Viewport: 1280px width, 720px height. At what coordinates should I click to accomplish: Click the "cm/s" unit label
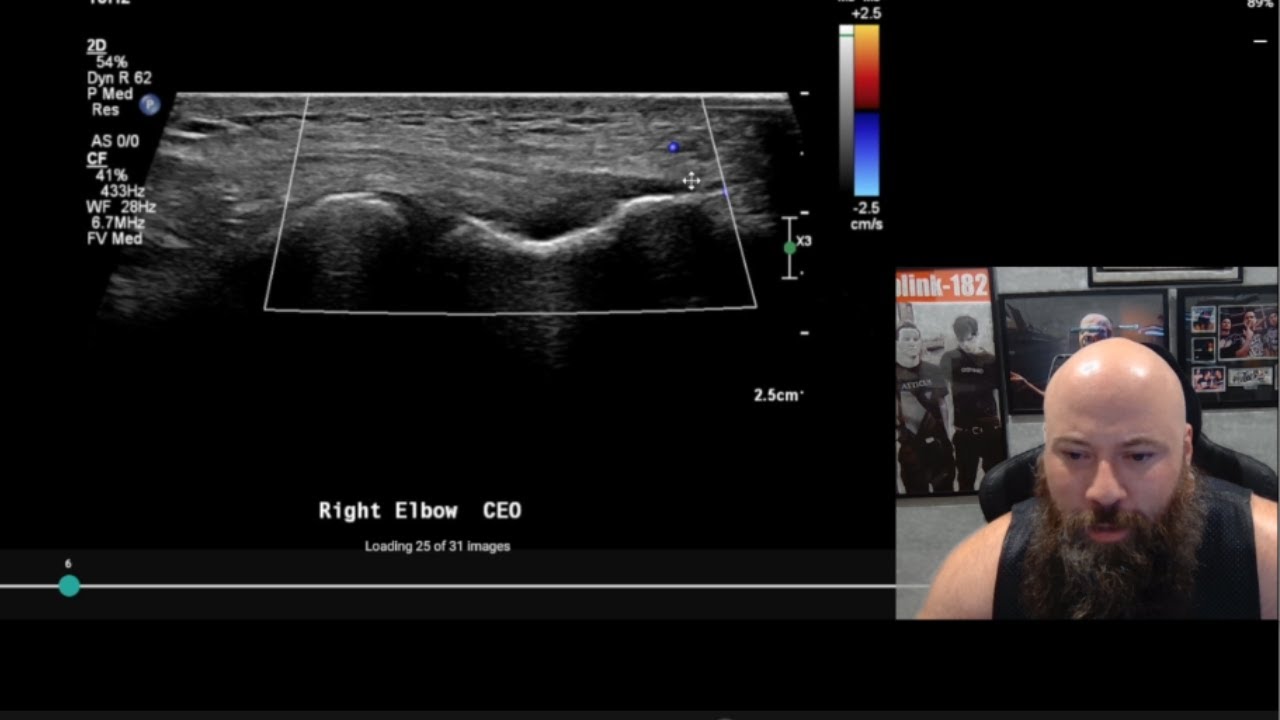[x=866, y=224]
